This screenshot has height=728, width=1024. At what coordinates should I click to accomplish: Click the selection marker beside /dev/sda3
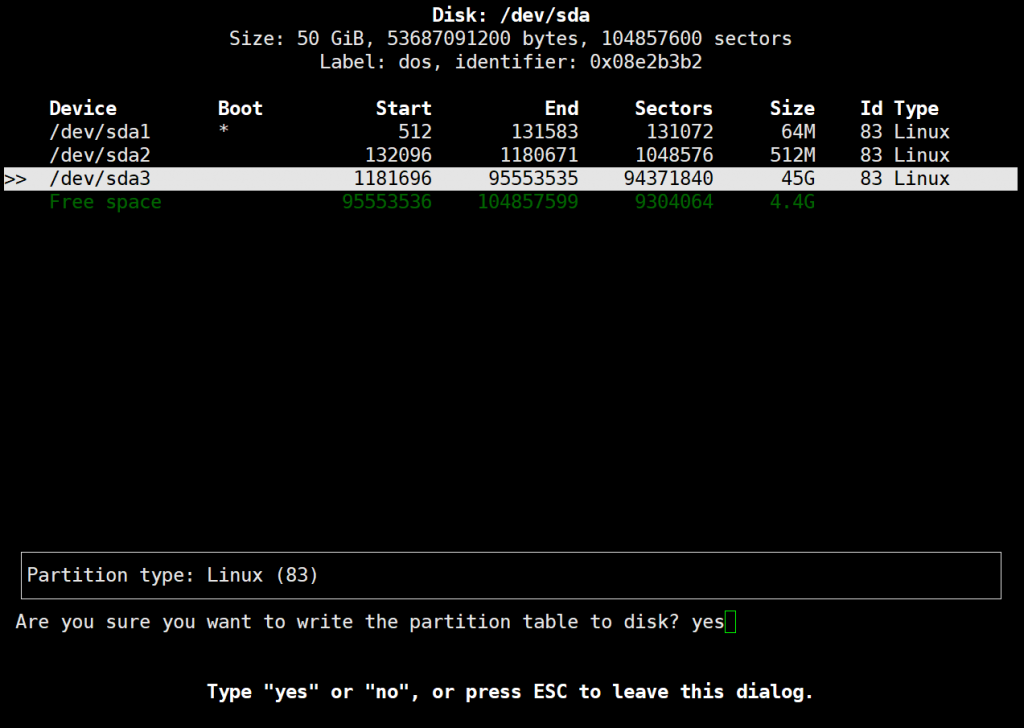15,178
